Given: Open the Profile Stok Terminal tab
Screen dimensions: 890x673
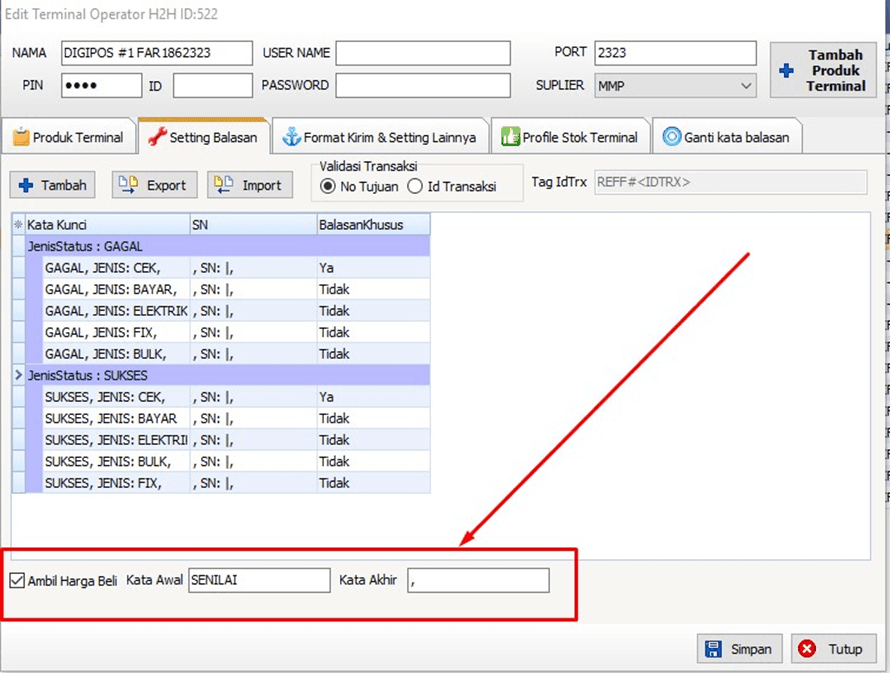Looking at the screenshot, I should [568, 137].
